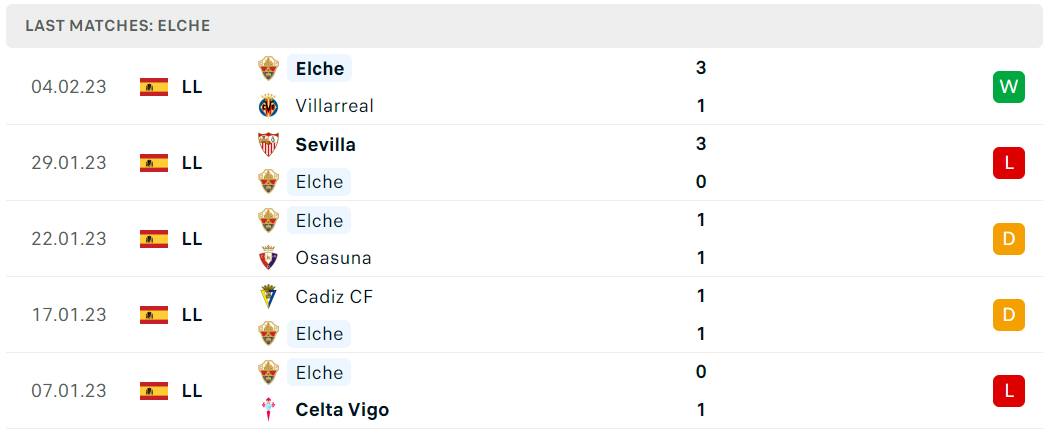
Task: Open the Osasuna team link
Action: (334, 258)
